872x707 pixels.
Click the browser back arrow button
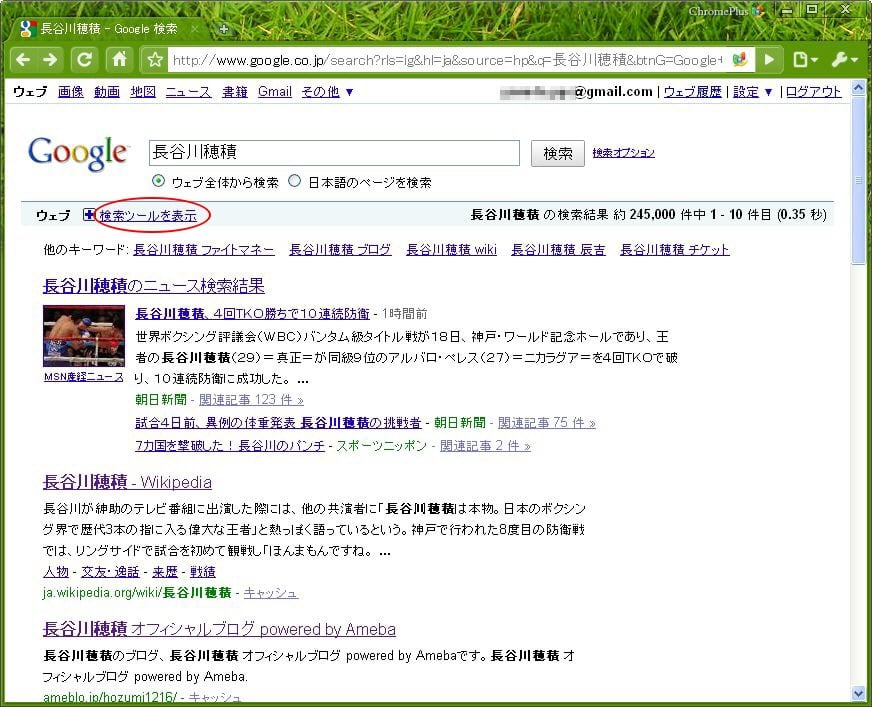(23, 59)
